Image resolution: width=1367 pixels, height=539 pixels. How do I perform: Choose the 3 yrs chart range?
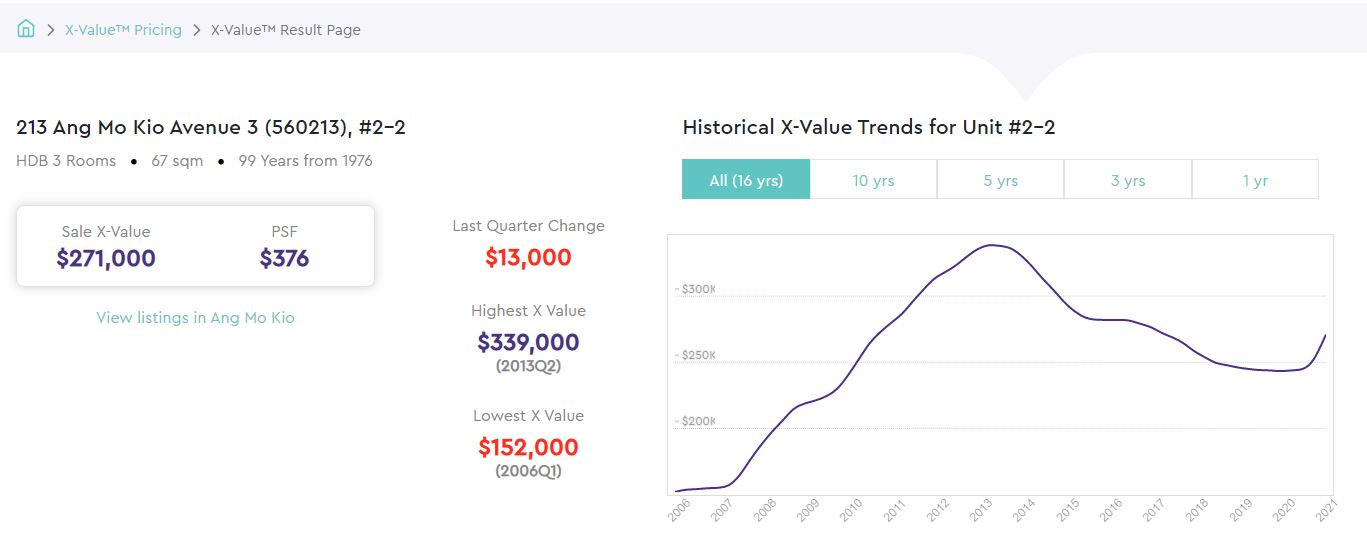[x=1127, y=180]
